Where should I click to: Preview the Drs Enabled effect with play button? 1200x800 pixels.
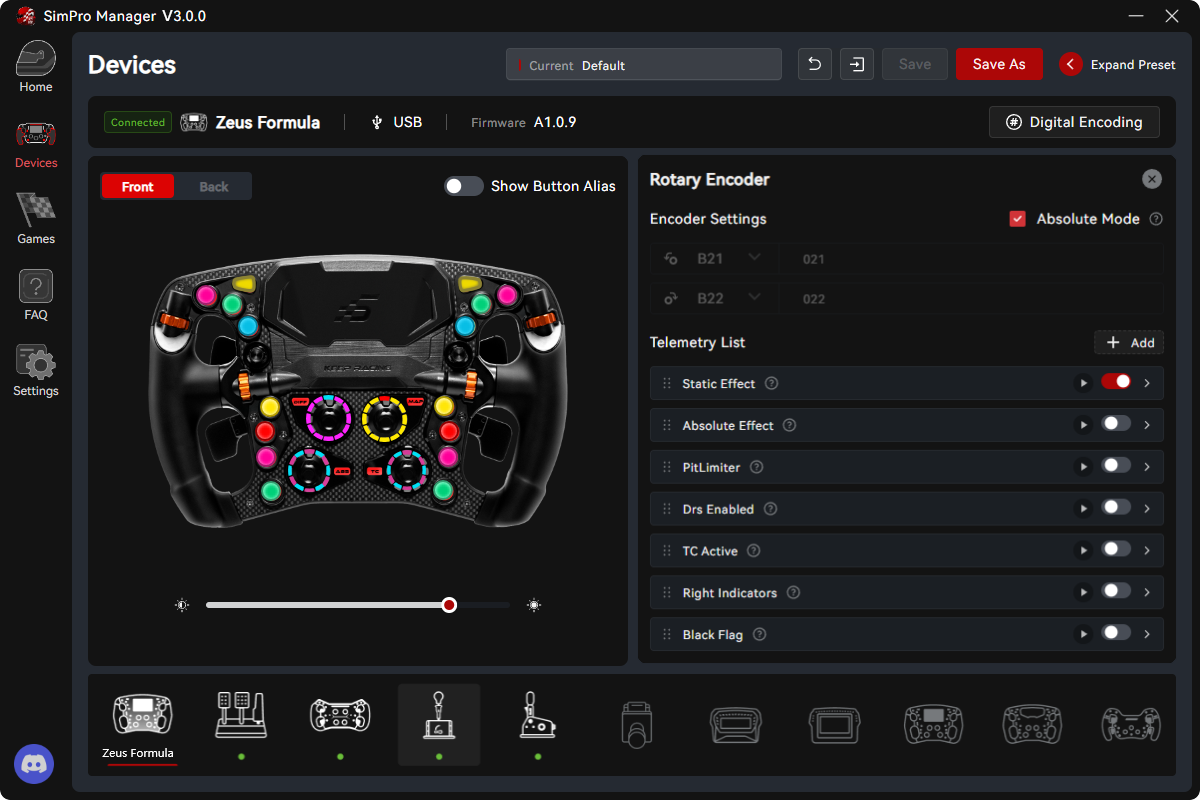tap(1083, 509)
